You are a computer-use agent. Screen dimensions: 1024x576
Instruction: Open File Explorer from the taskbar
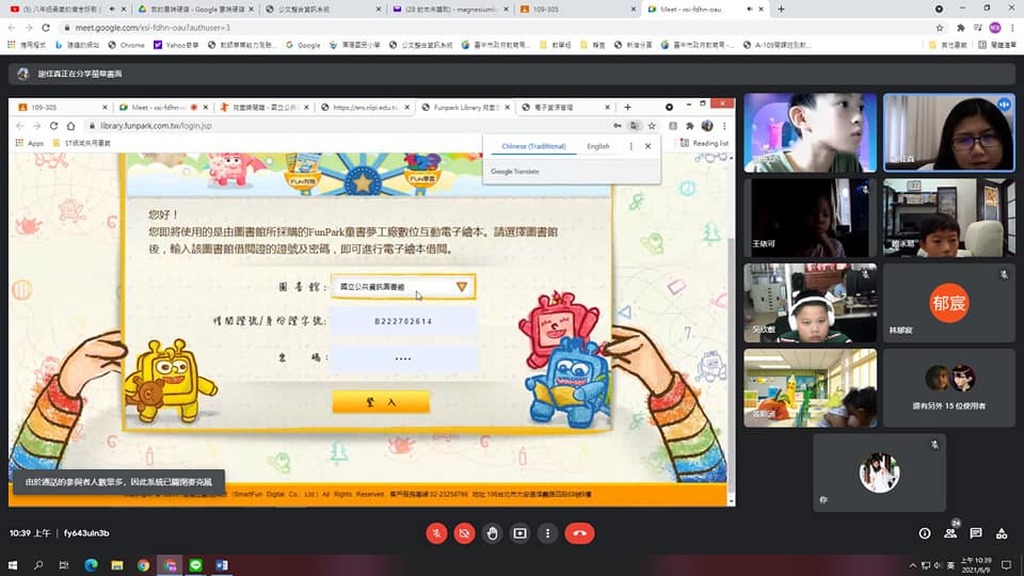[x=117, y=565]
